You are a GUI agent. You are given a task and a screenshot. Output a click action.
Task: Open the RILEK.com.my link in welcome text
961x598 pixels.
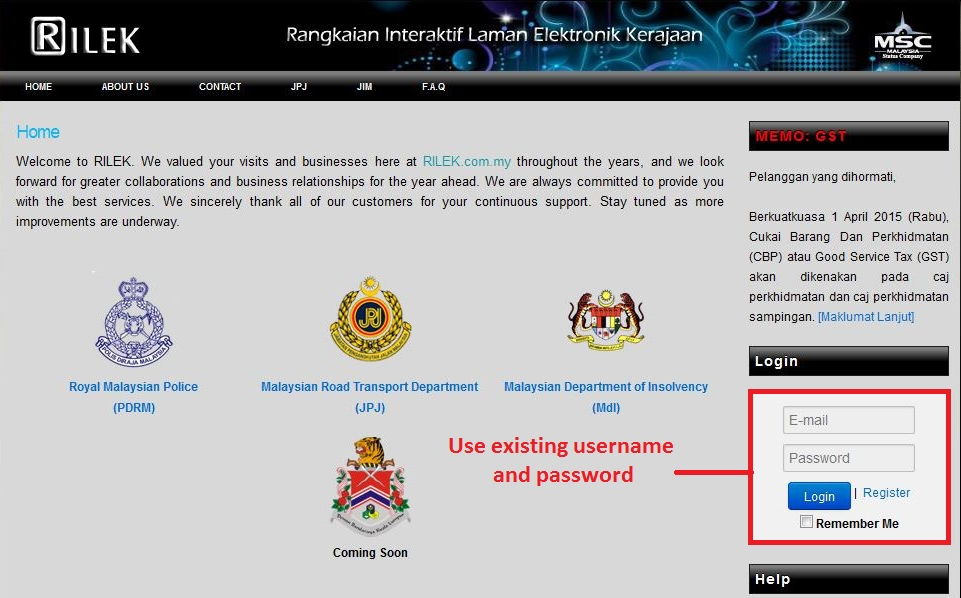pos(467,162)
